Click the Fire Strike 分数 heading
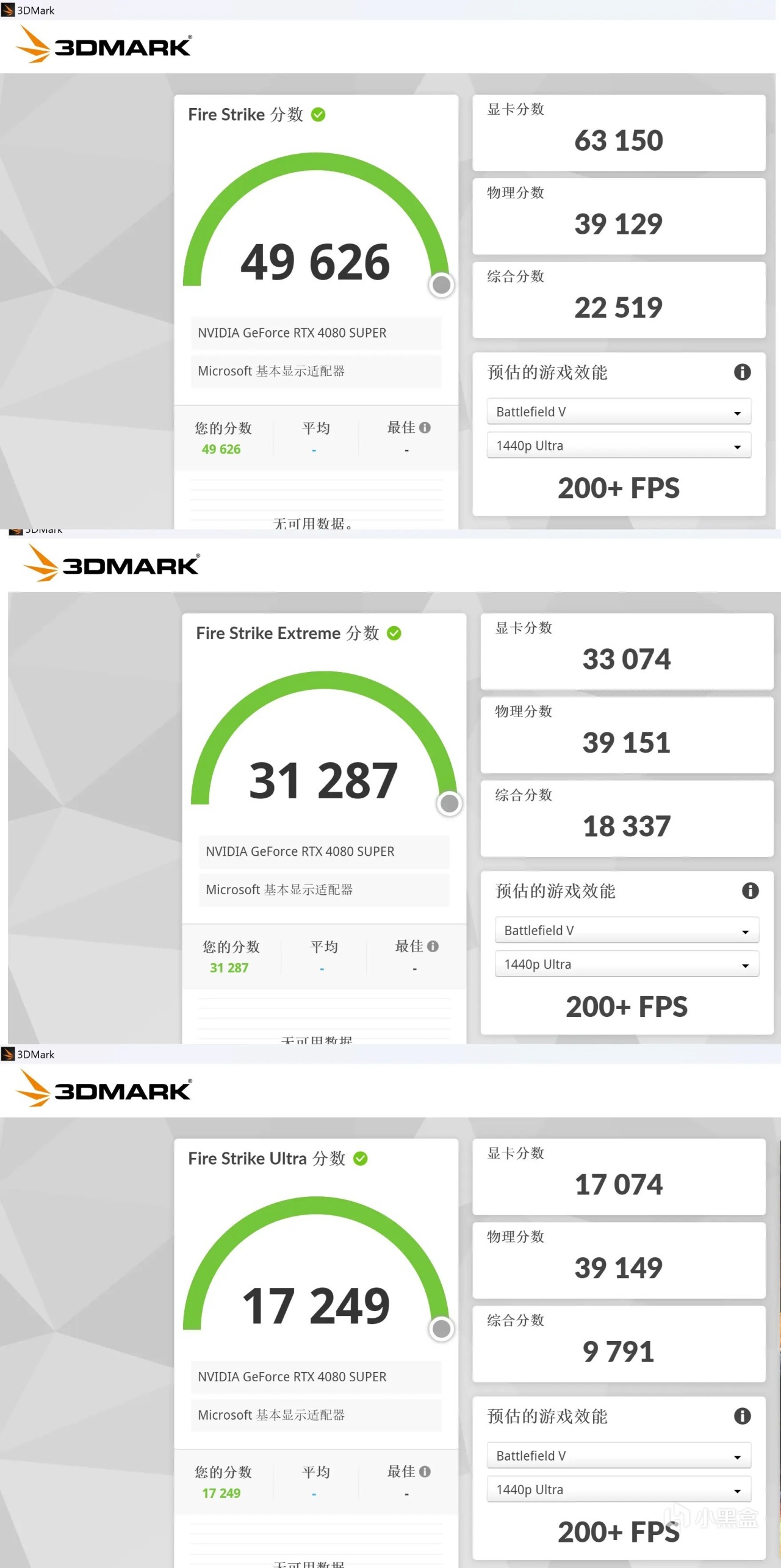781x1568 pixels. (245, 115)
